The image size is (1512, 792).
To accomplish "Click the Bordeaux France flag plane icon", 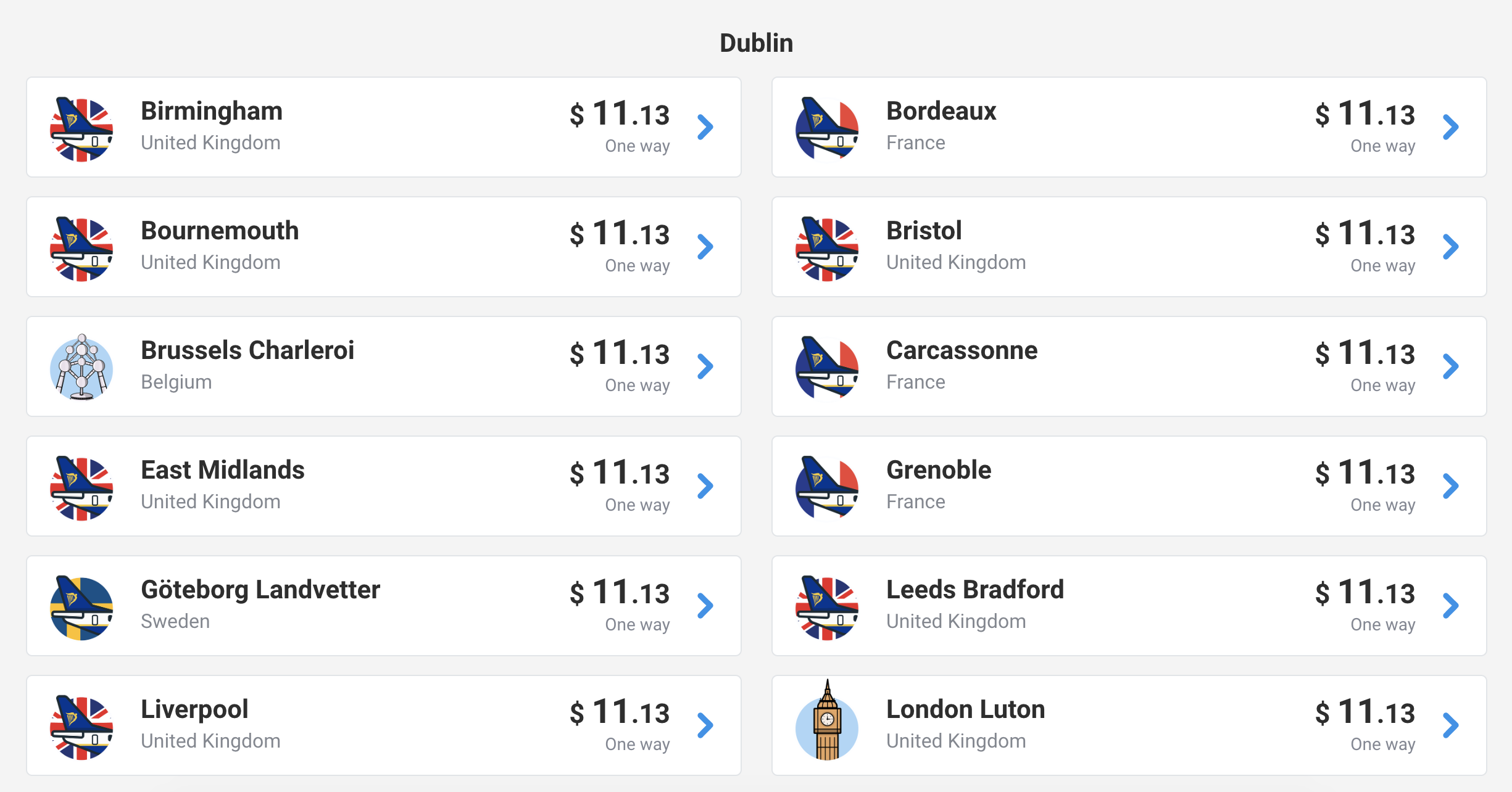I will [x=827, y=128].
